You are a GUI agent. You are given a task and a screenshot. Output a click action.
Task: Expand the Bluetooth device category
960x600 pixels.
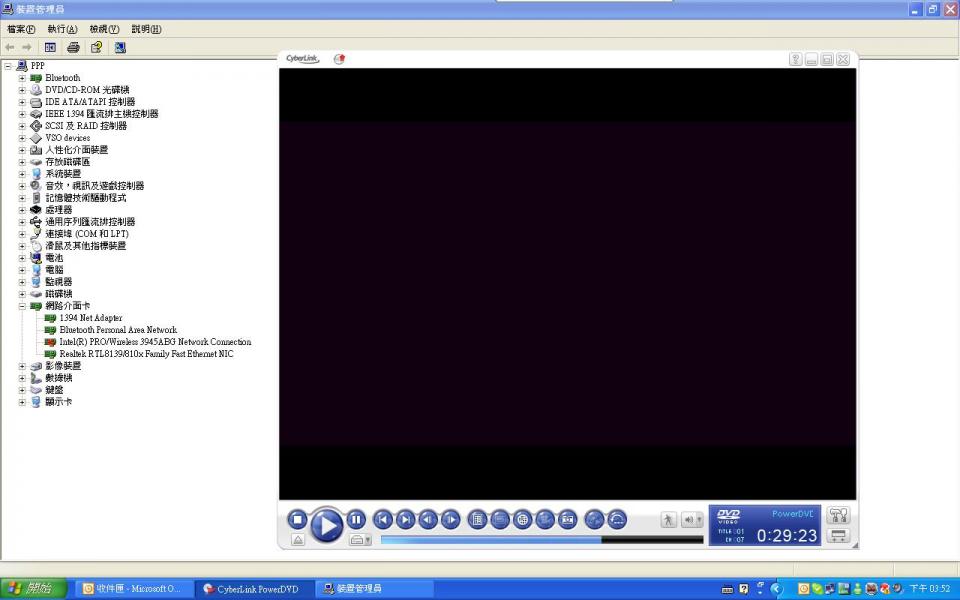(22, 78)
